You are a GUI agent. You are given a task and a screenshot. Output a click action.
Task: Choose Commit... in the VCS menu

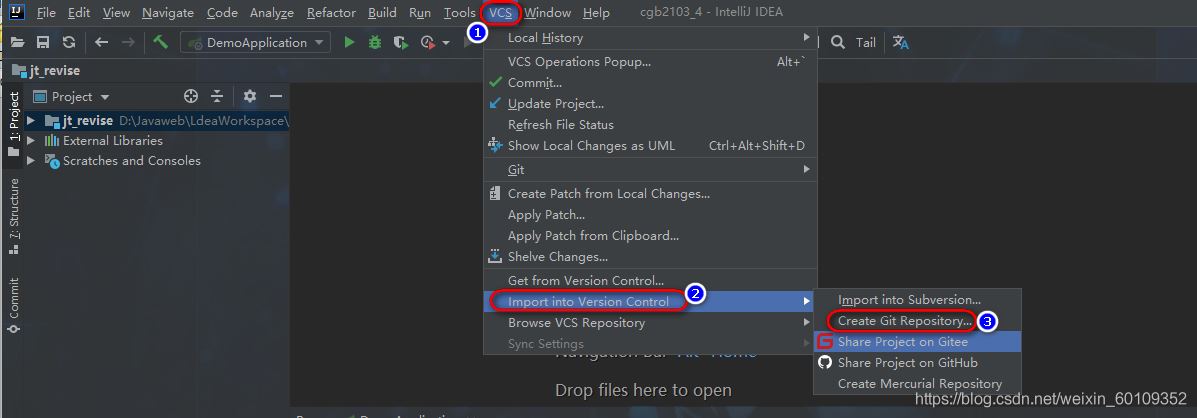point(650,82)
